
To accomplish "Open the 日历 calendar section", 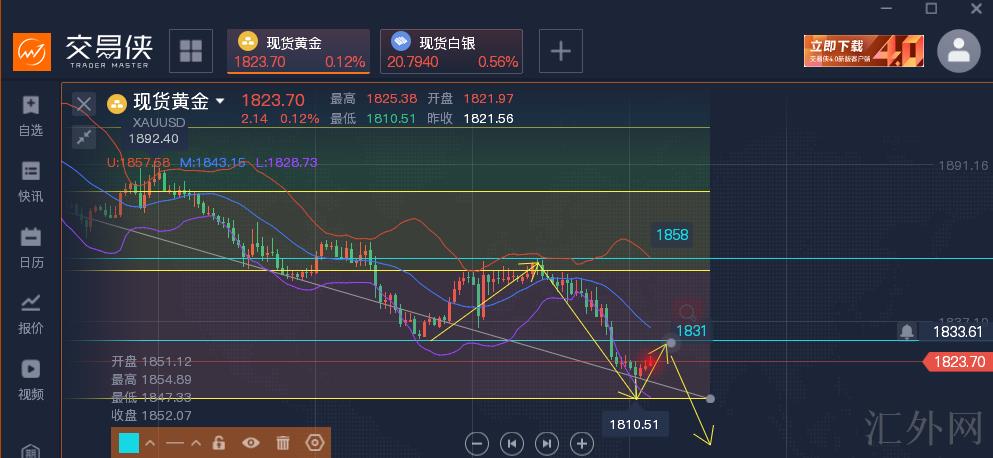I will coord(30,248).
